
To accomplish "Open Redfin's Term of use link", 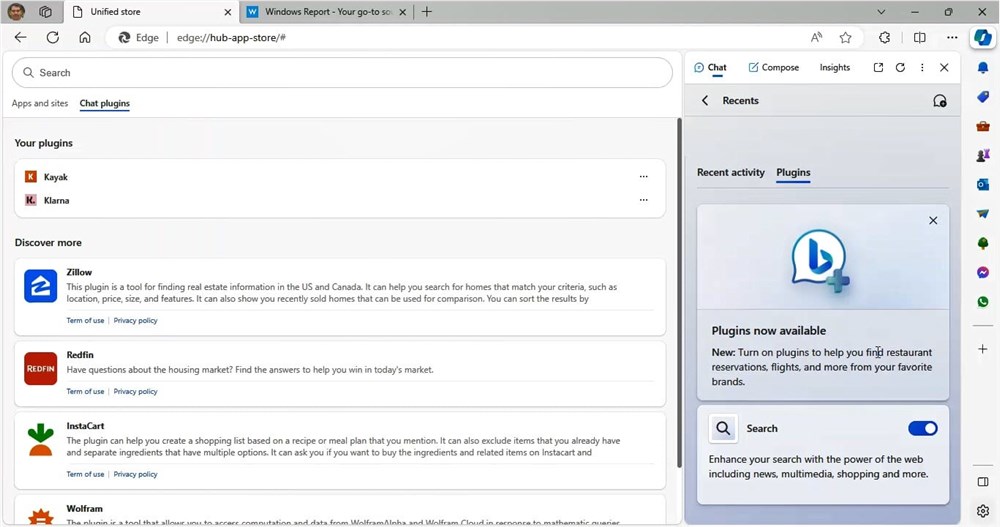I will tap(85, 392).
